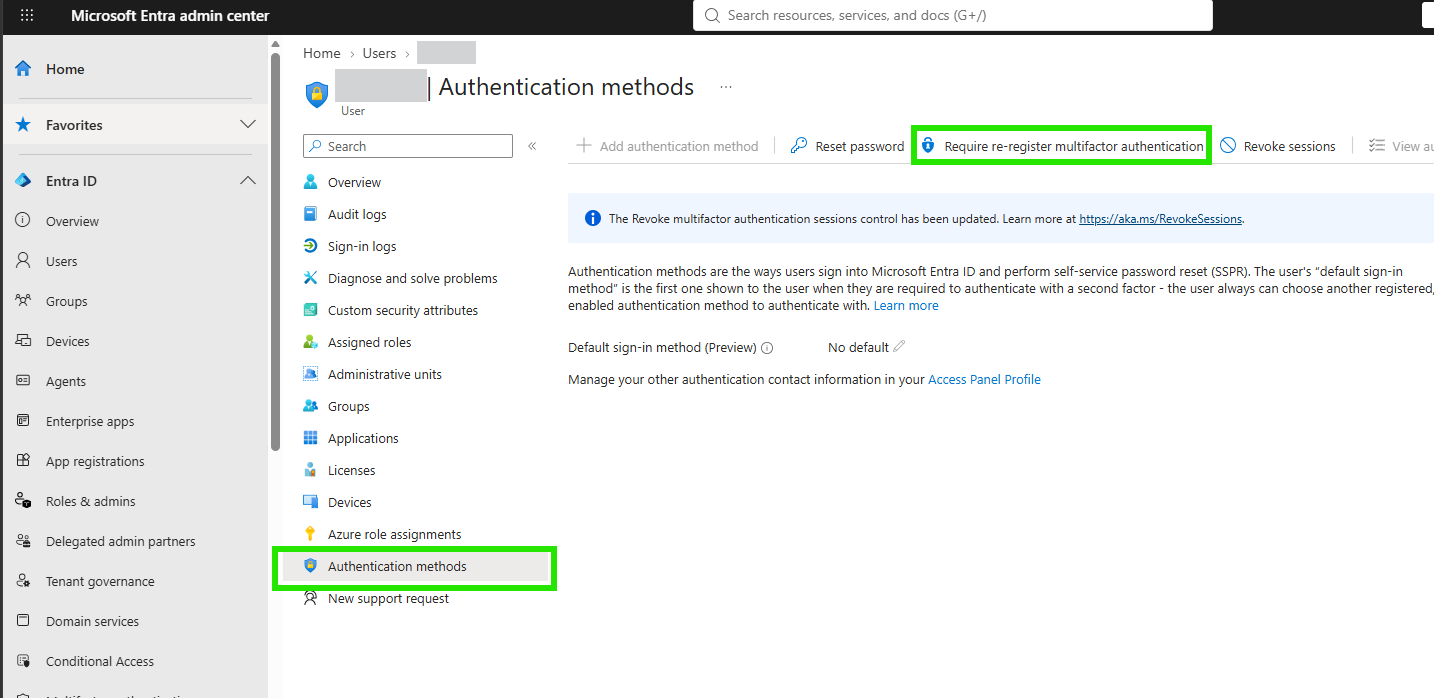Click the Agents icon in left nav
The image size is (1434, 698).
(23, 381)
